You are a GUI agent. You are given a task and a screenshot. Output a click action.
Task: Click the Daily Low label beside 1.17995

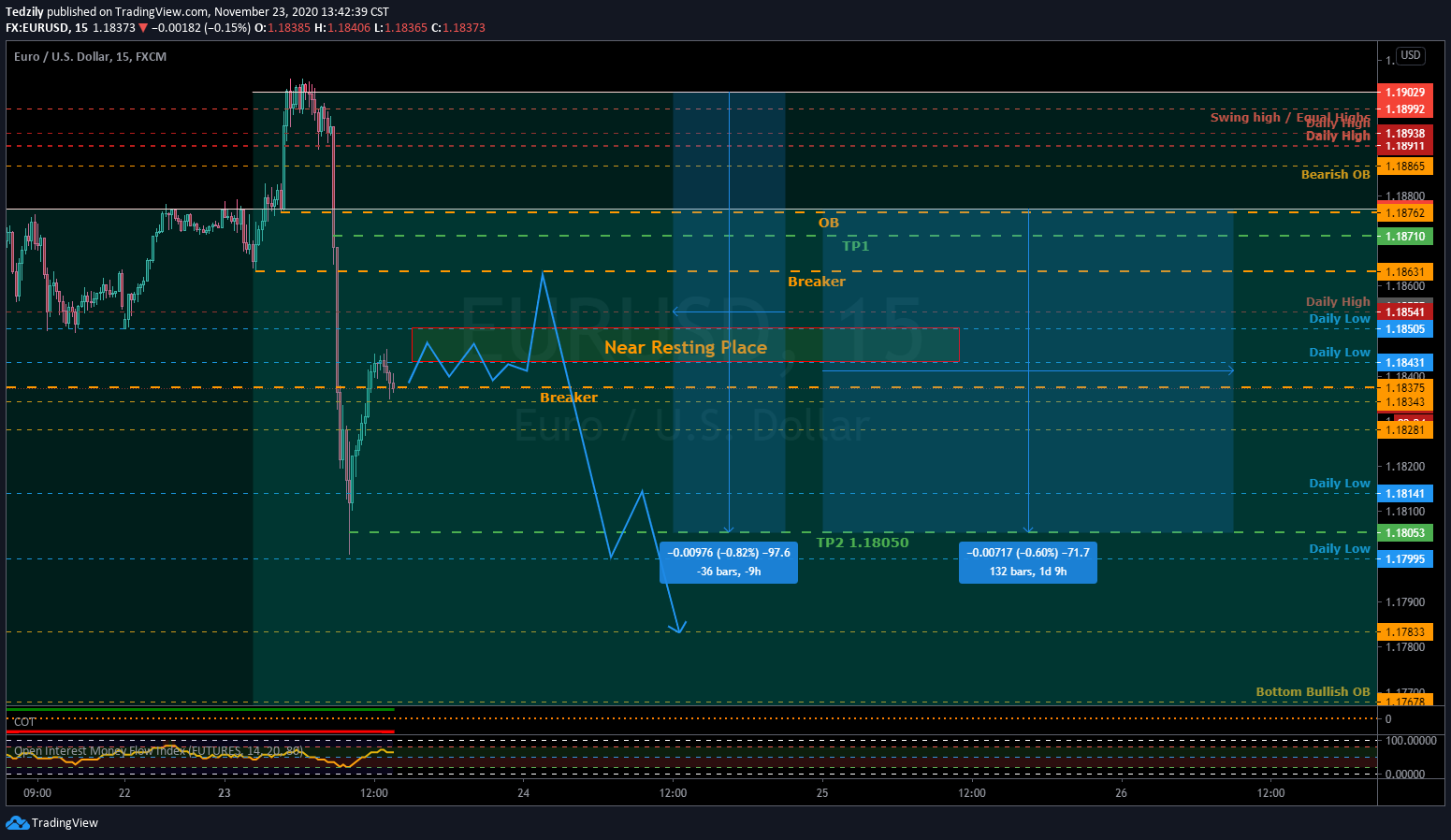point(1339,549)
